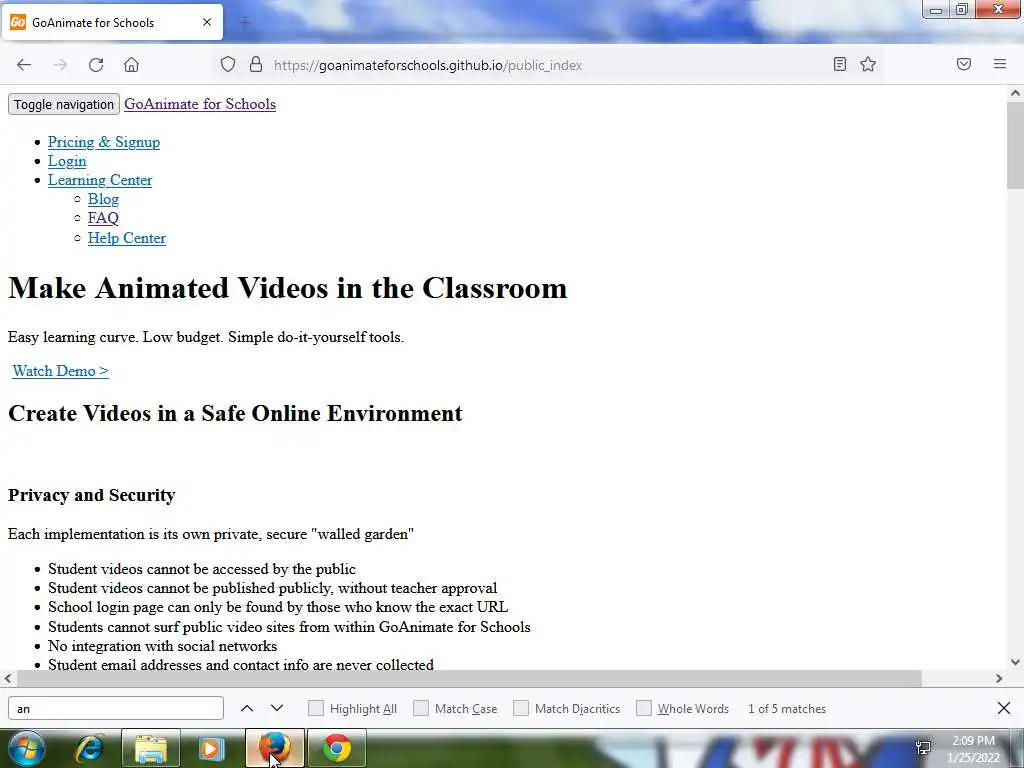The height and width of the screenshot is (768, 1024).
Task: Enable Match Case checkbox
Action: tap(421, 709)
